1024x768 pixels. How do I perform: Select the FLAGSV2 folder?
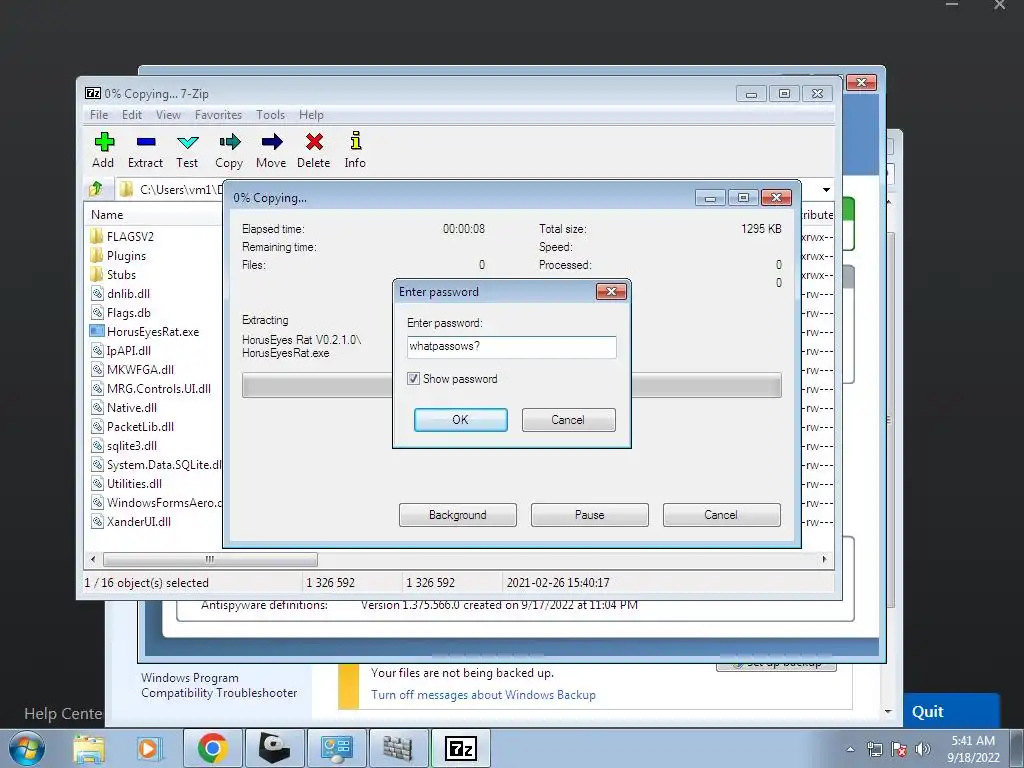pos(121,236)
